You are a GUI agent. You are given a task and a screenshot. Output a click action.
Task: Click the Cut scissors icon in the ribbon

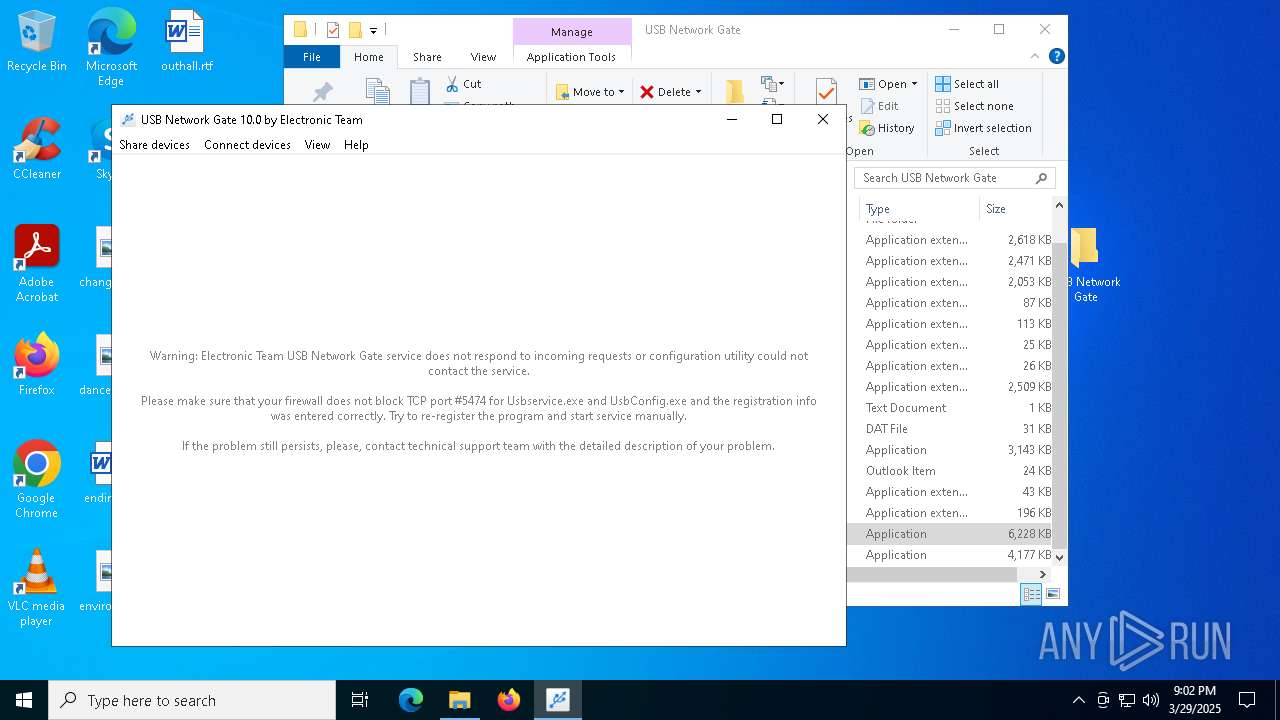(452, 84)
